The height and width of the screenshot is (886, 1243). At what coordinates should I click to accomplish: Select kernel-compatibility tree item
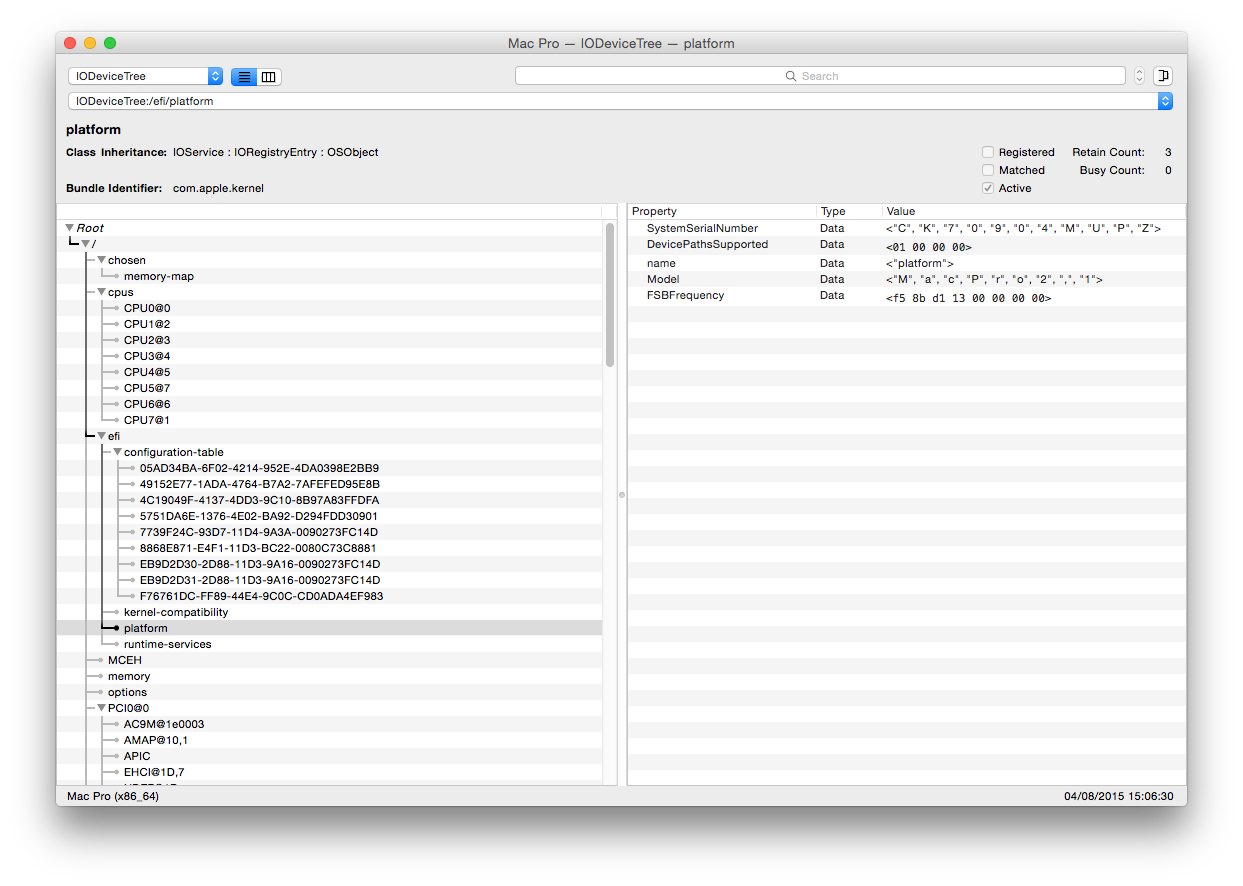point(176,612)
